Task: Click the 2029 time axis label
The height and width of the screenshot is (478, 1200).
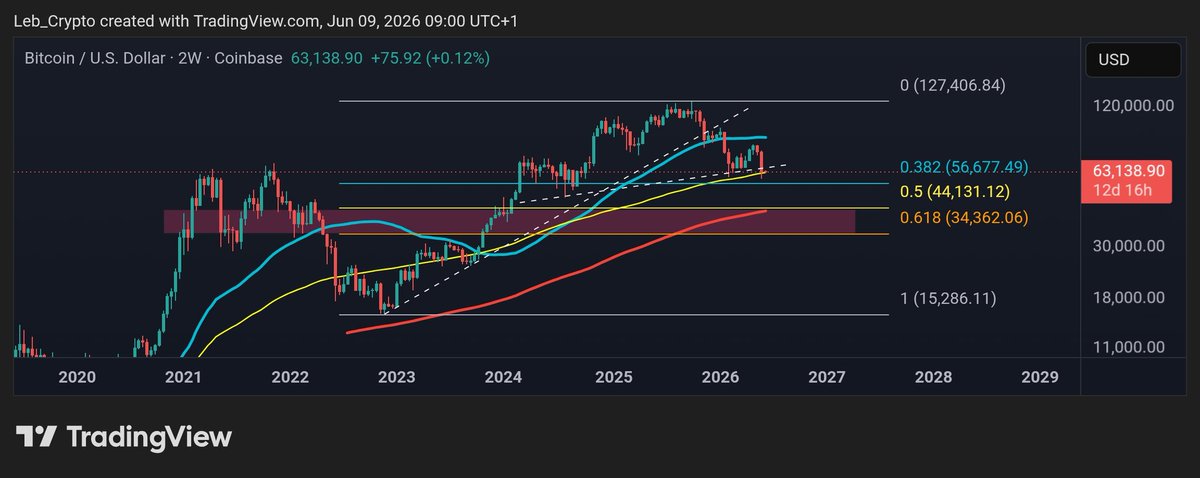Action: pos(1040,377)
